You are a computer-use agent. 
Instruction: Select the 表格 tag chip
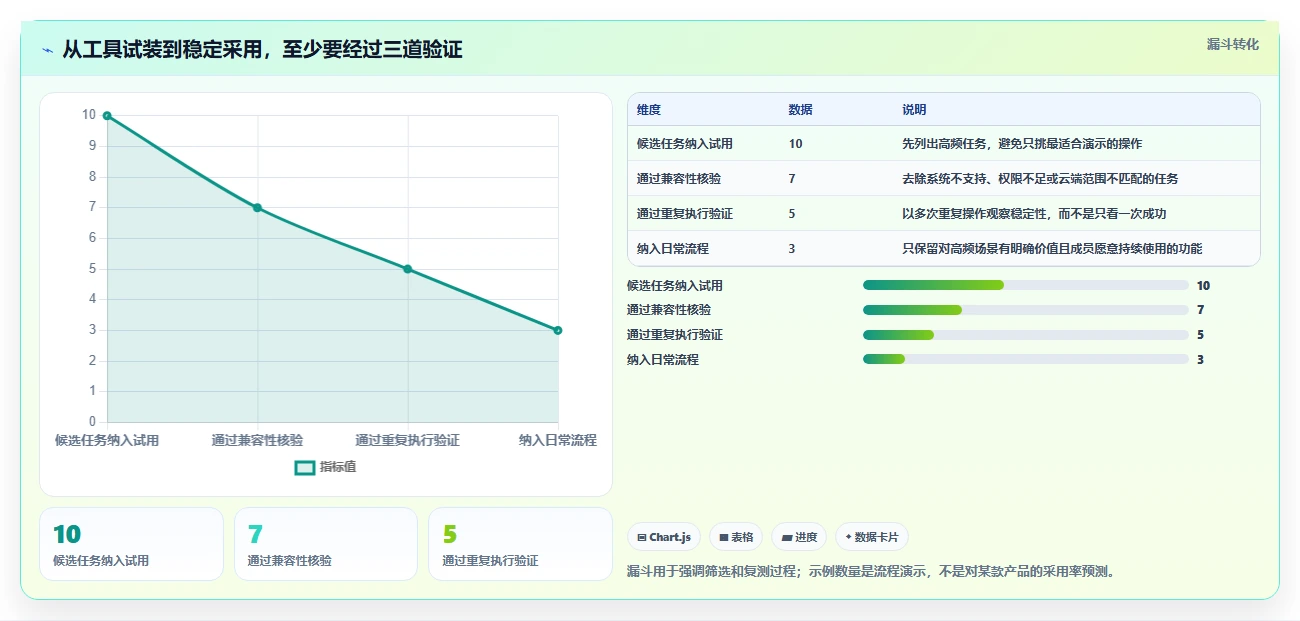pos(736,537)
